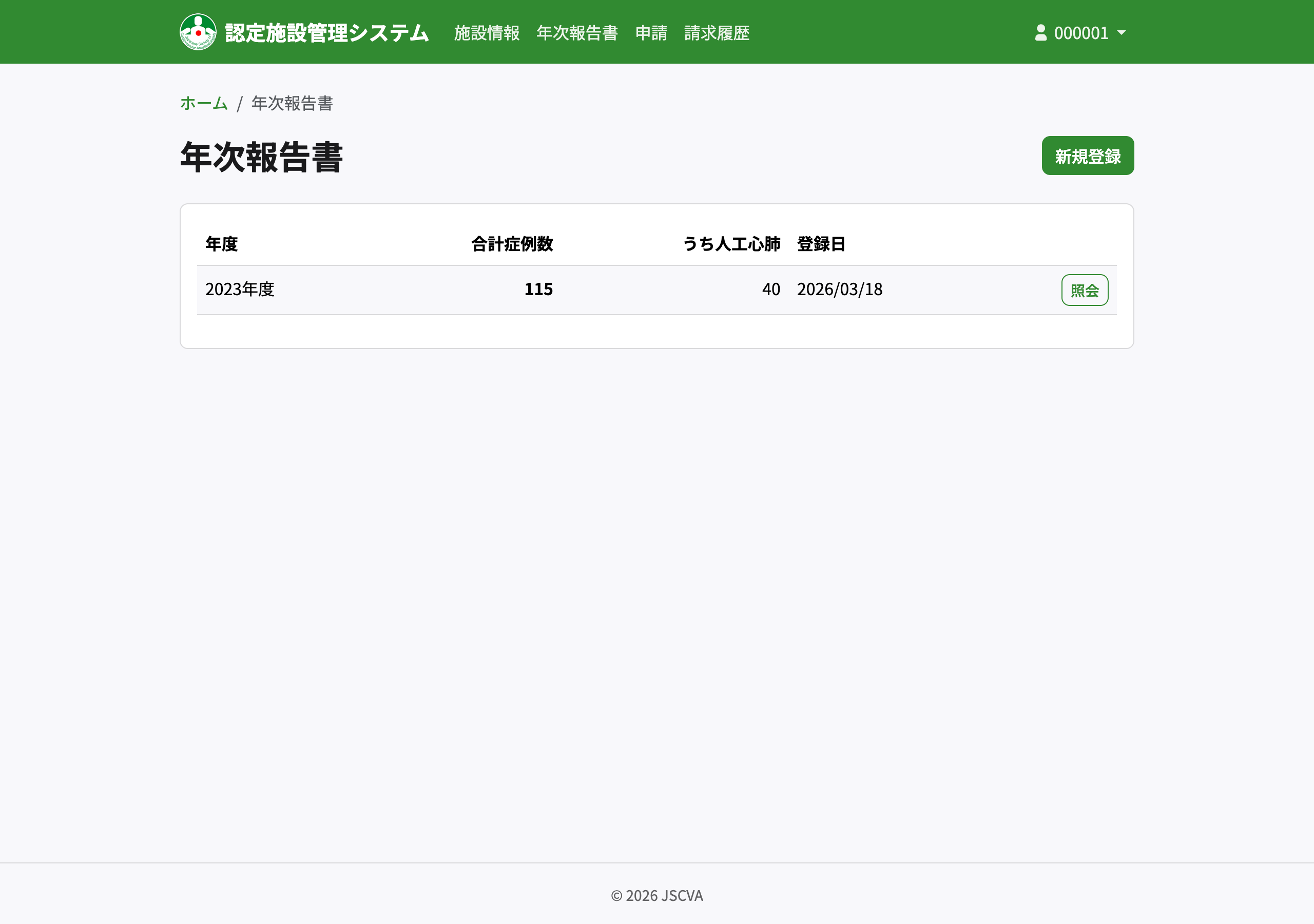
Task: Click the 年度 column header
Action: (x=222, y=244)
